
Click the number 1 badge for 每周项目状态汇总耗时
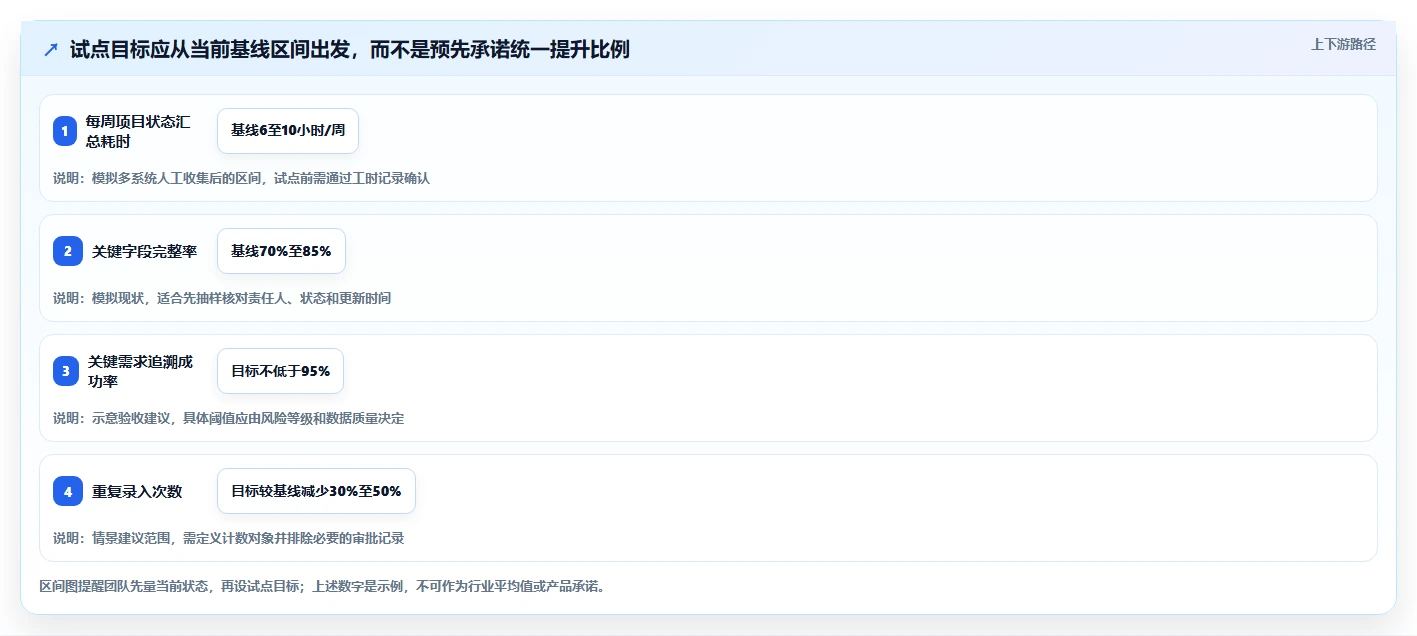pos(65,131)
